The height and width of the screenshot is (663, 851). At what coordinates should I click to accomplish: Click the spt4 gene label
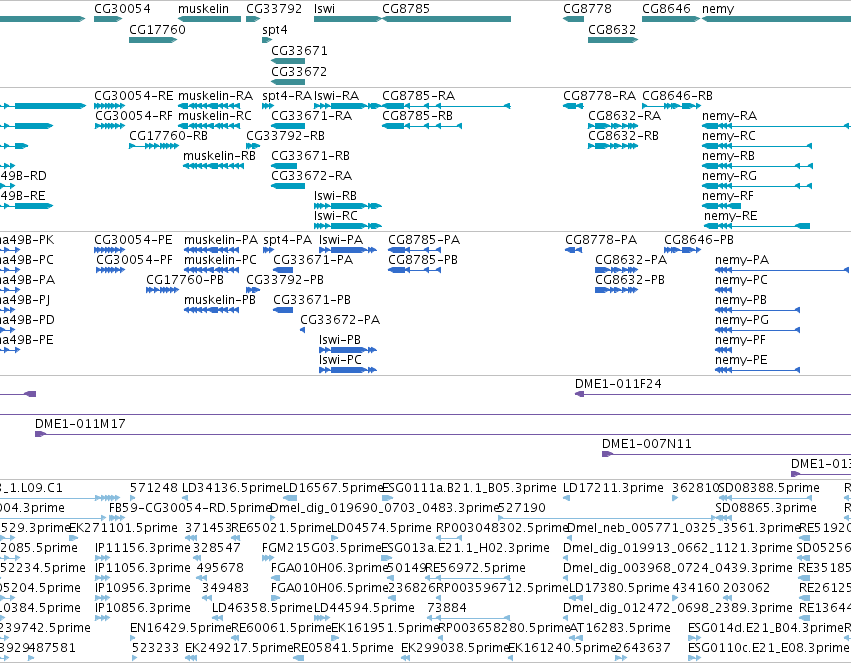click(x=275, y=29)
